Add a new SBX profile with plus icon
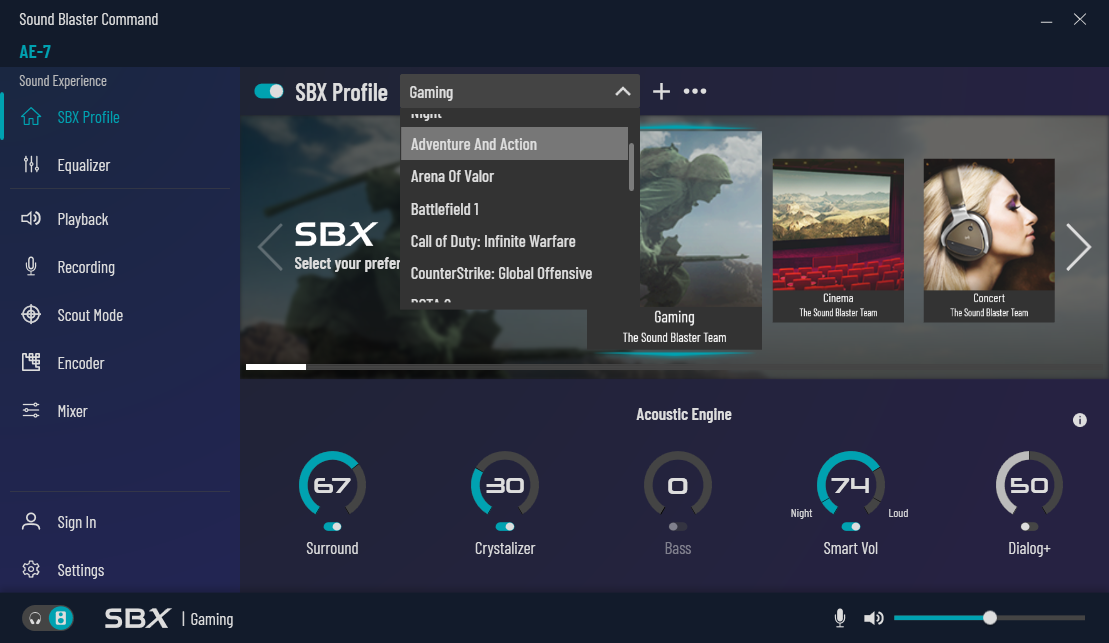The width and height of the screenshot is (1109, 643). click(661, 92)
